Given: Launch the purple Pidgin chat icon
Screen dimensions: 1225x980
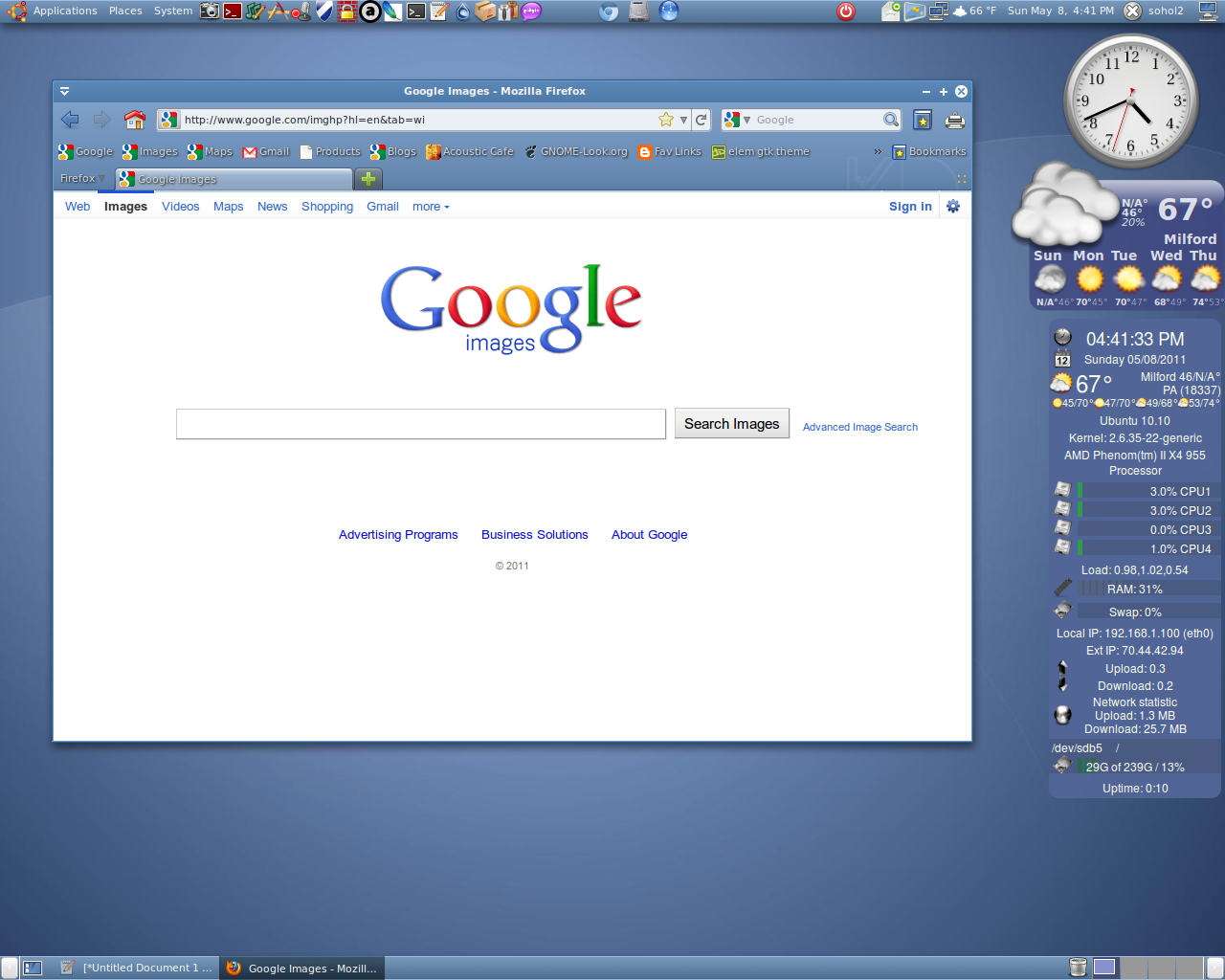Looking at the screenshot, I should (531, 11).
